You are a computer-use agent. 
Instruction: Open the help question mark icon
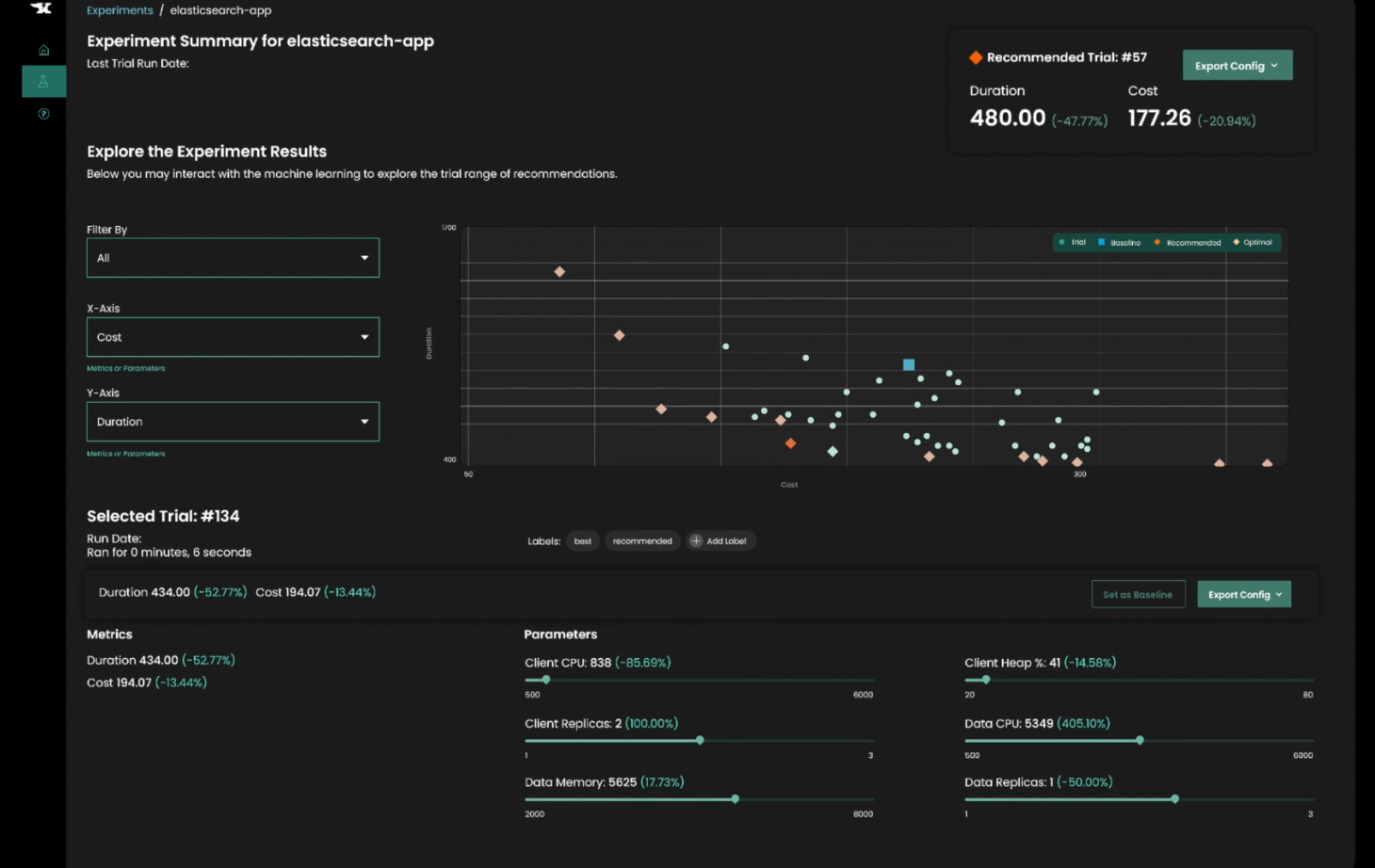(43, 114)
